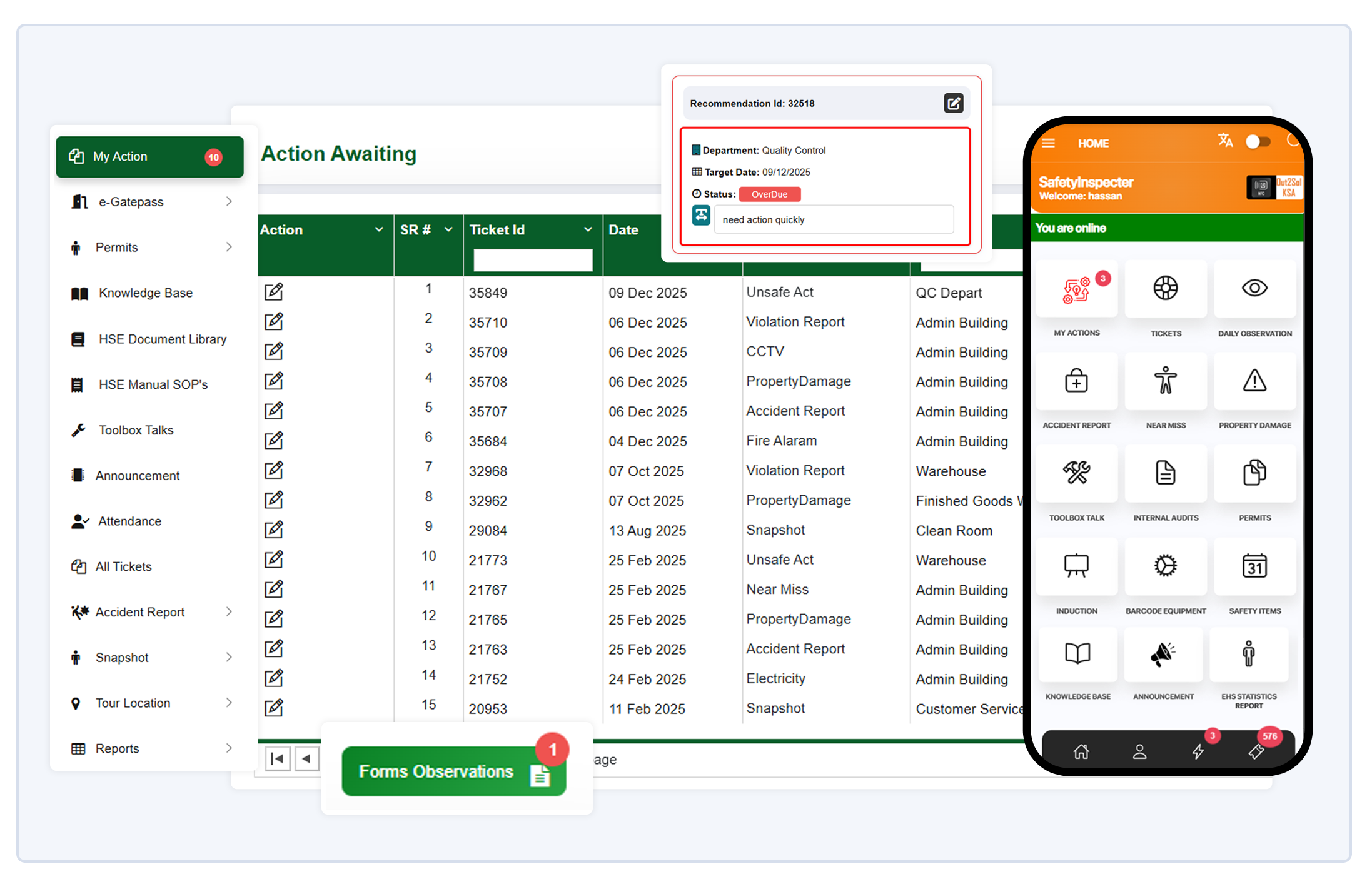Open the Near Miss tile

[1165, 381]
